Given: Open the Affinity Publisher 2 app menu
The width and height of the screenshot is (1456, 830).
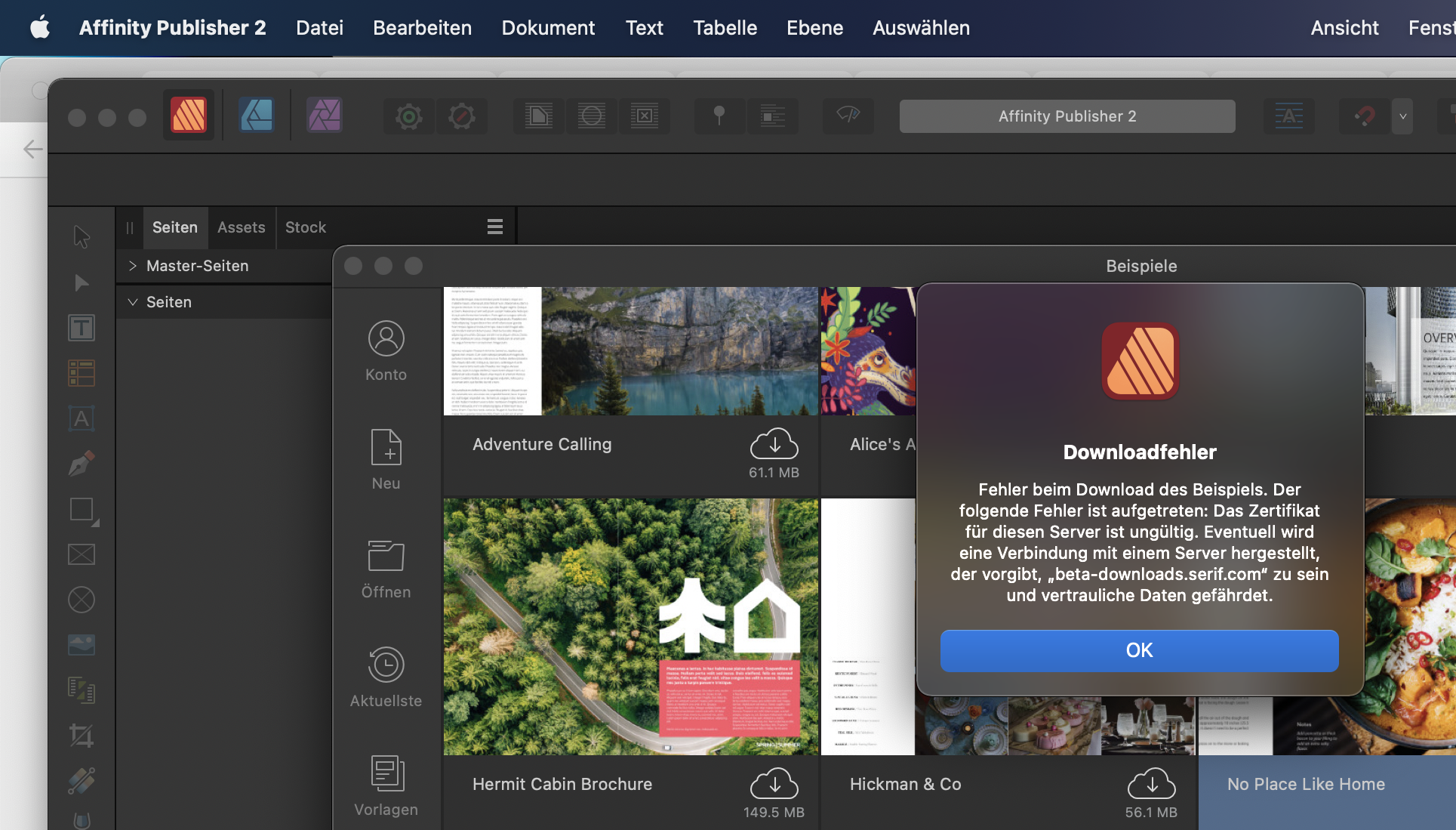Looking at the screenshot, I should click(x=172, y=28).
